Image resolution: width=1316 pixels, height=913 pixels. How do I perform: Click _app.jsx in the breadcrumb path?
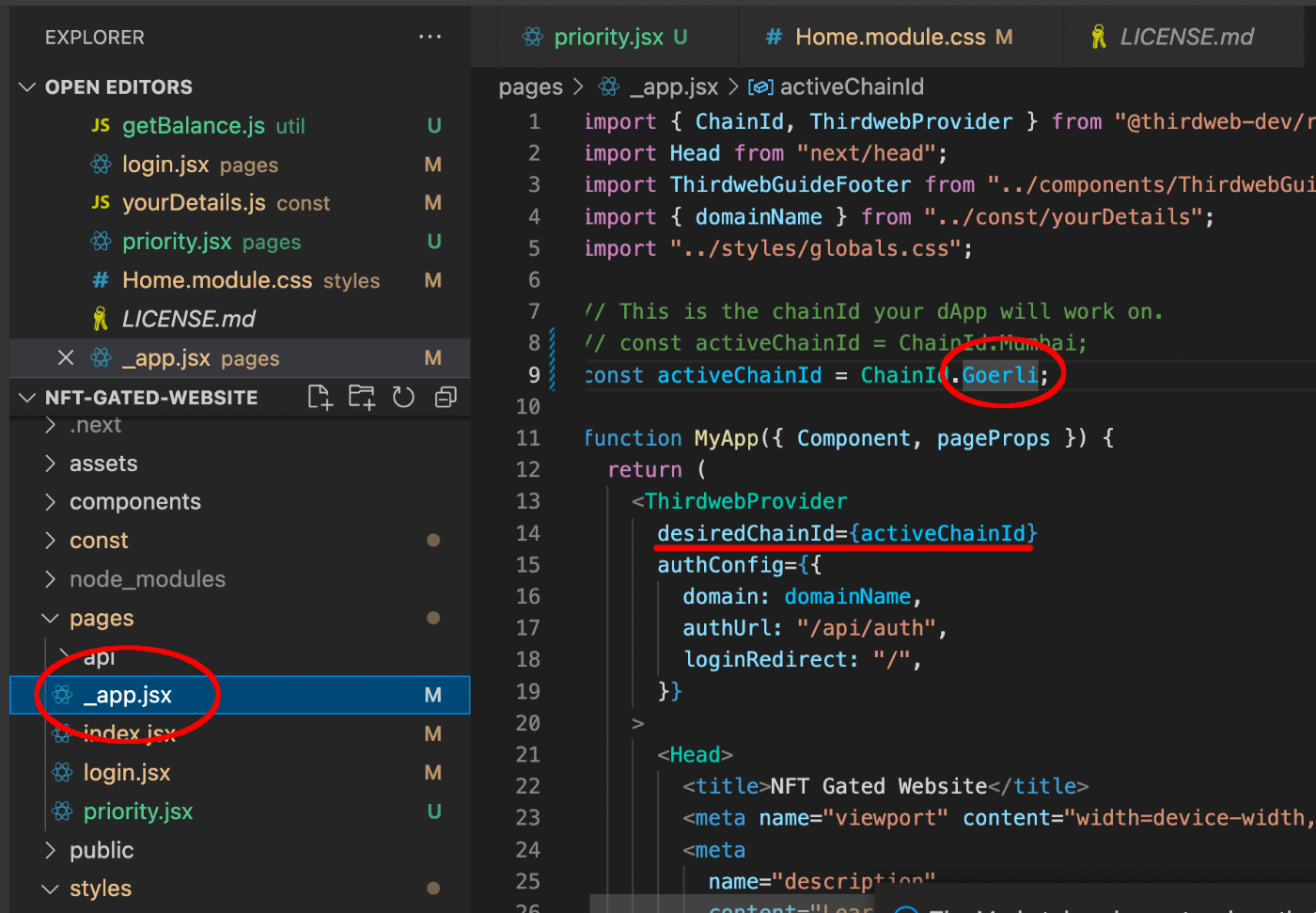click(674, 87)
